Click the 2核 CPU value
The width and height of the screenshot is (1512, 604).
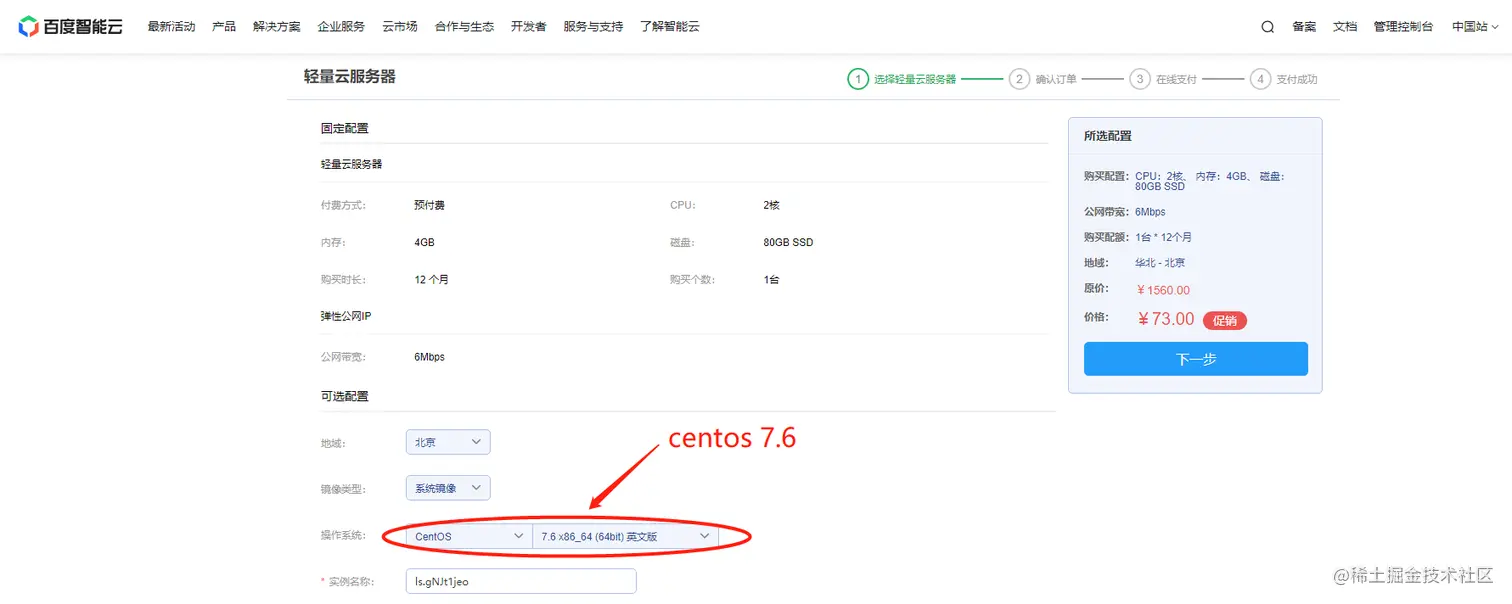[771, 205]
